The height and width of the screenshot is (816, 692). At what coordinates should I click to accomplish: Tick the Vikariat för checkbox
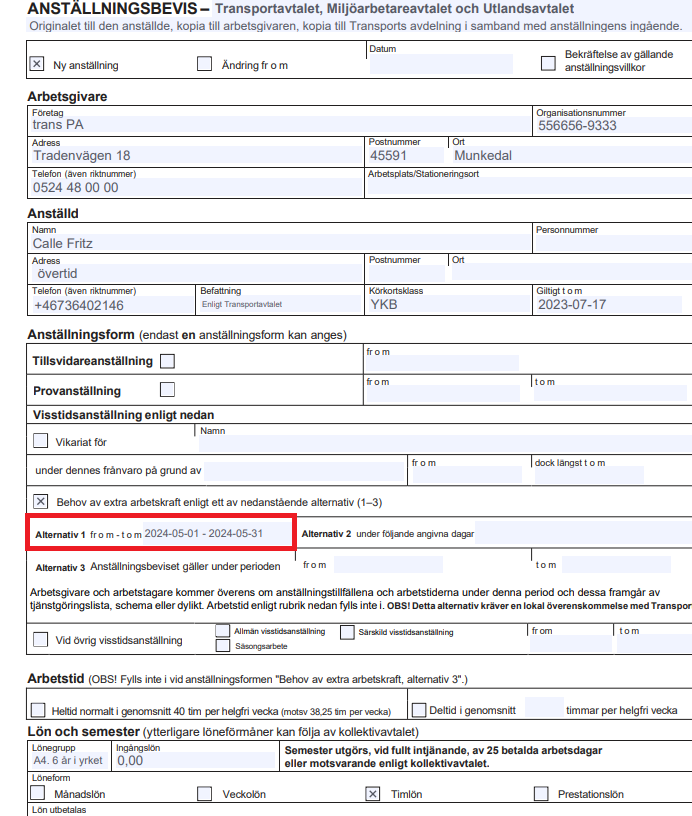pyautogui.click(x=41, y=441)
